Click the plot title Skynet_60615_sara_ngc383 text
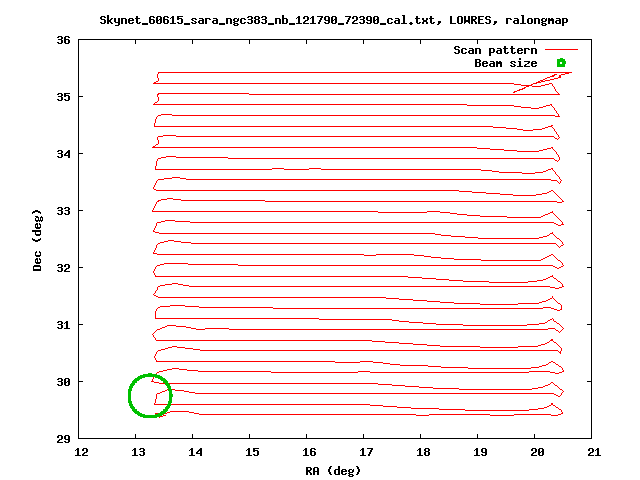Screen dimensions: 640x480 point(333,20)
